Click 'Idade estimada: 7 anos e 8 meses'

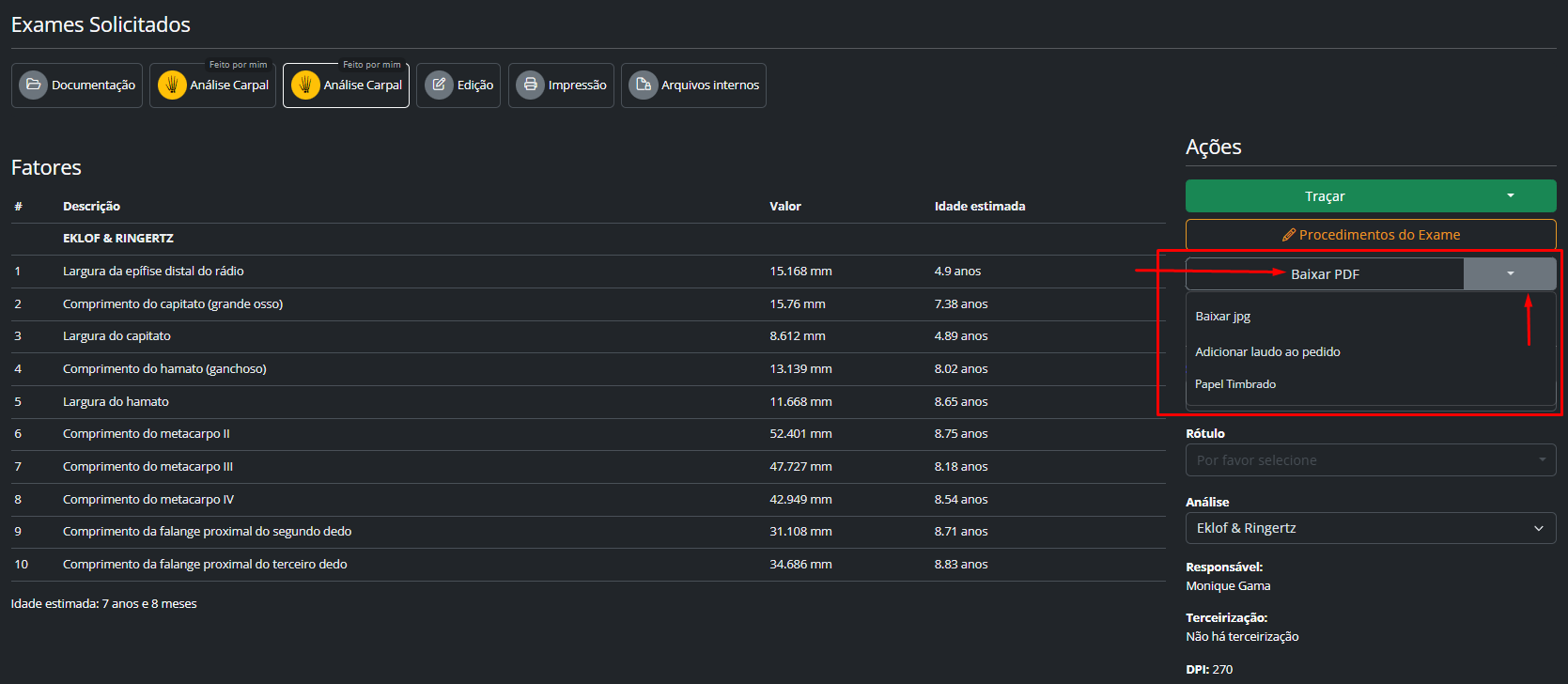103,604
